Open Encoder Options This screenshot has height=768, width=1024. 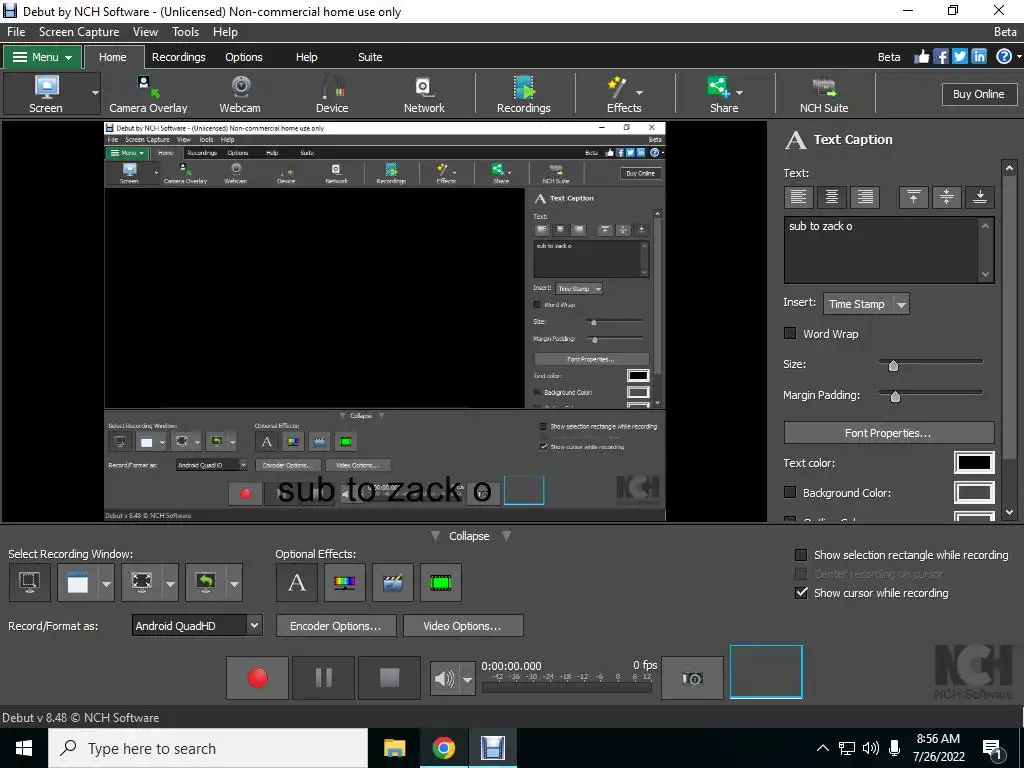coord(336,626)
